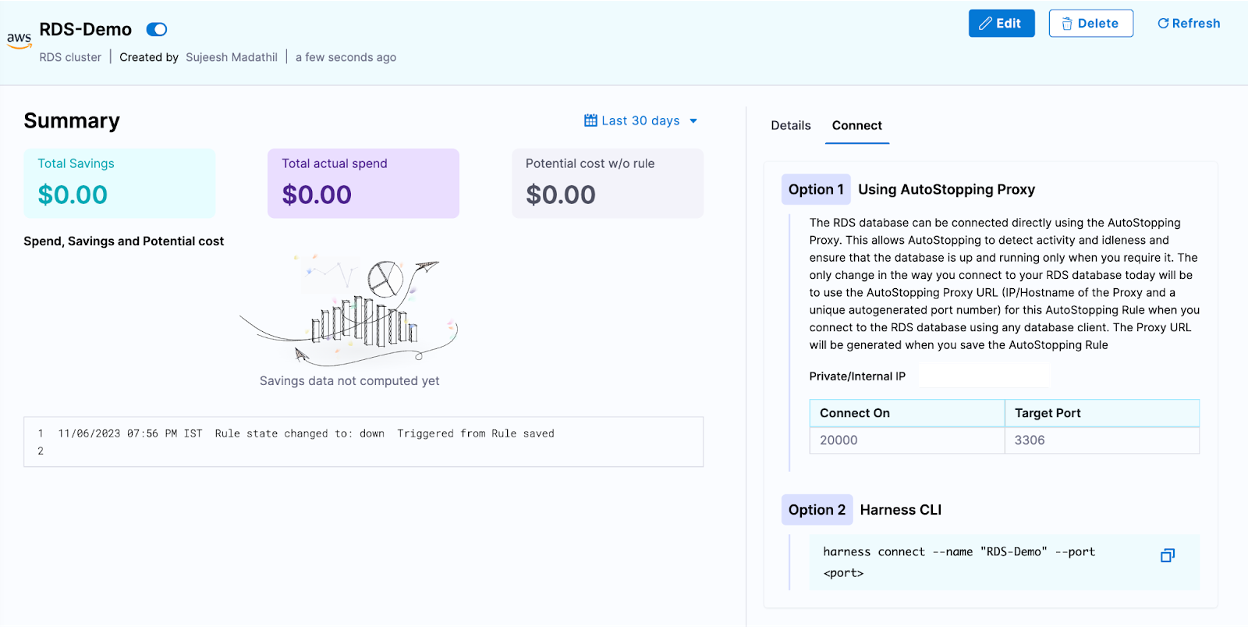
Task: Refresh the rule details
Action: coord(1188,24)
